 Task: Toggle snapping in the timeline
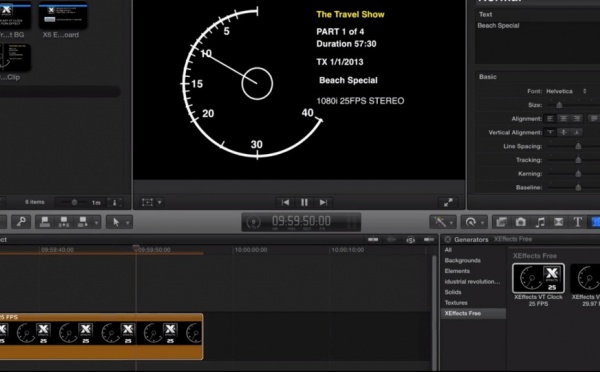tap(429, 240)
